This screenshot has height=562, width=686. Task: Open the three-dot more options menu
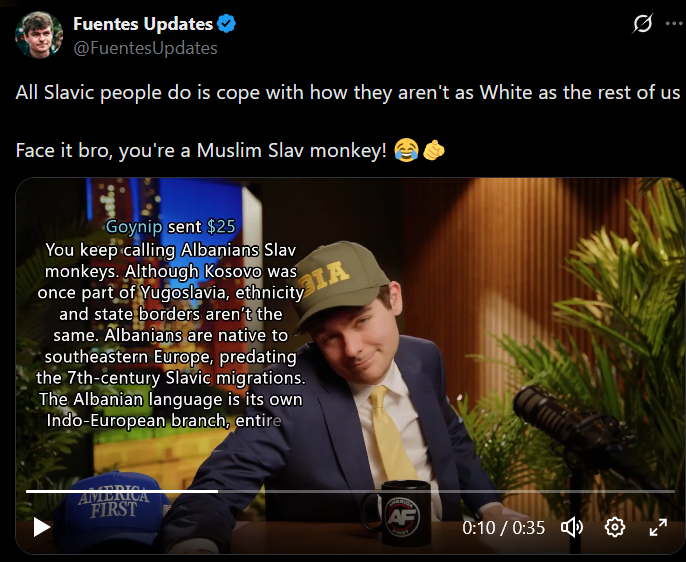[x=674, y=24]
